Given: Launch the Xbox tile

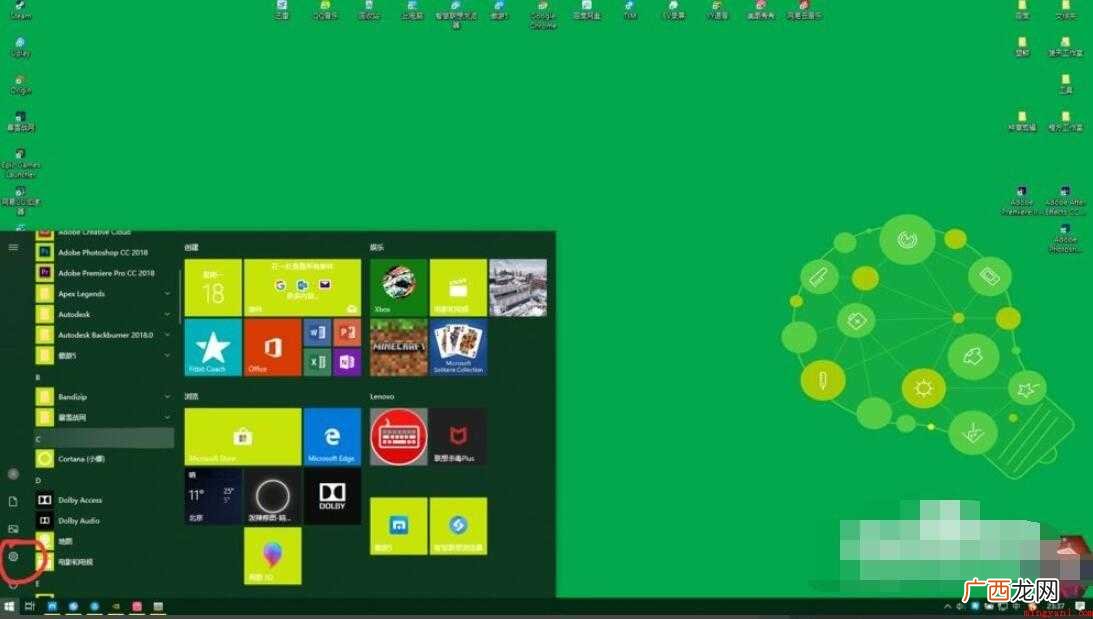Looking at the screenshot, I should (399, 287).
